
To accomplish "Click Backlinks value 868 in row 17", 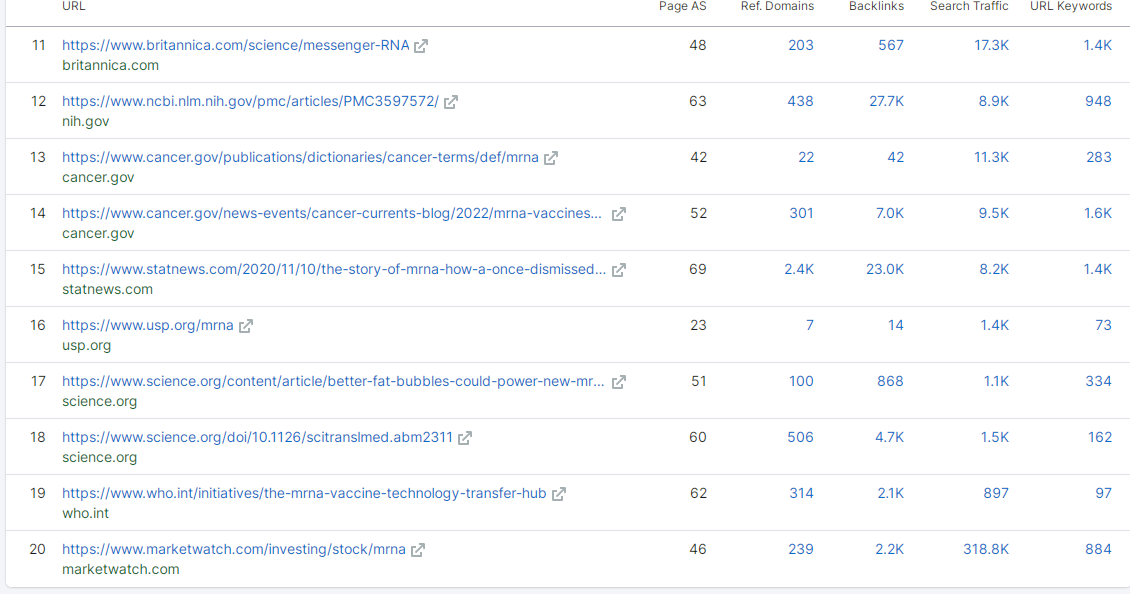I will tap(890, 381).
